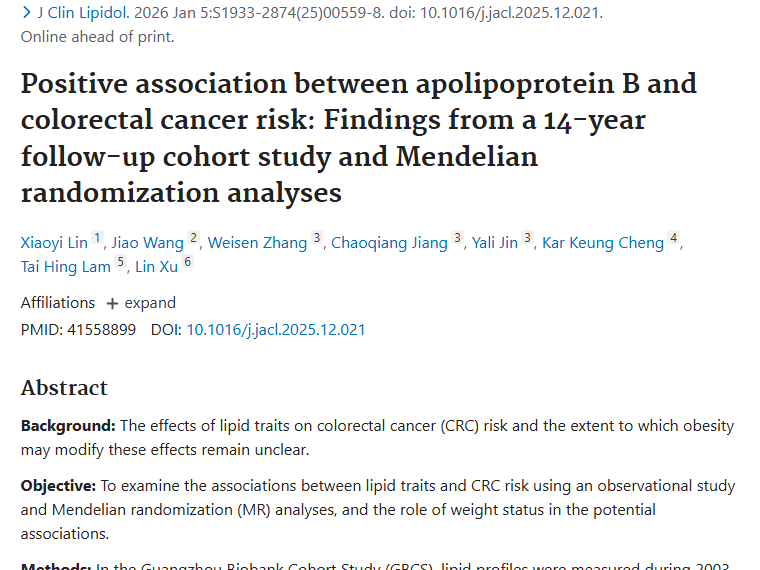Open affiliation superscript 2 after Jiao Wang

[x=194, y=238]
